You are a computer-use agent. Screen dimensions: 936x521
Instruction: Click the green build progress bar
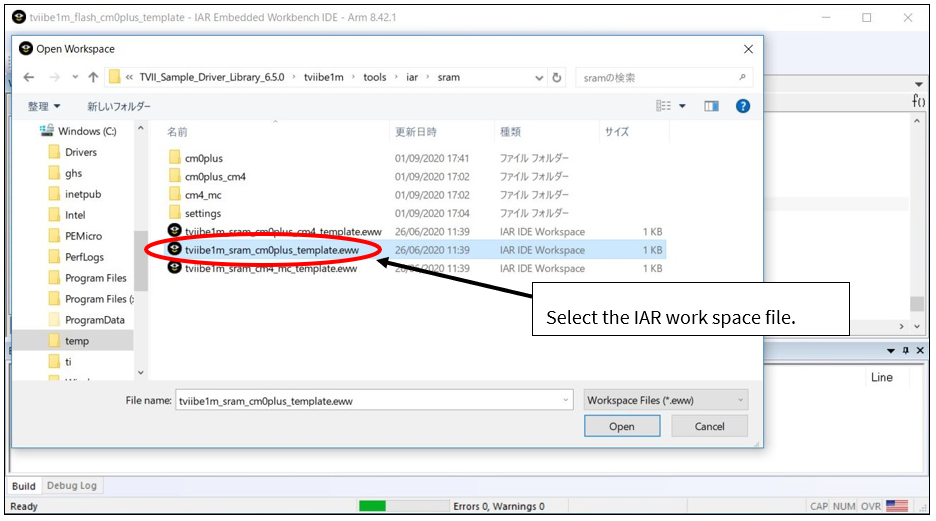pyautogui.click(x=372, y=506)
